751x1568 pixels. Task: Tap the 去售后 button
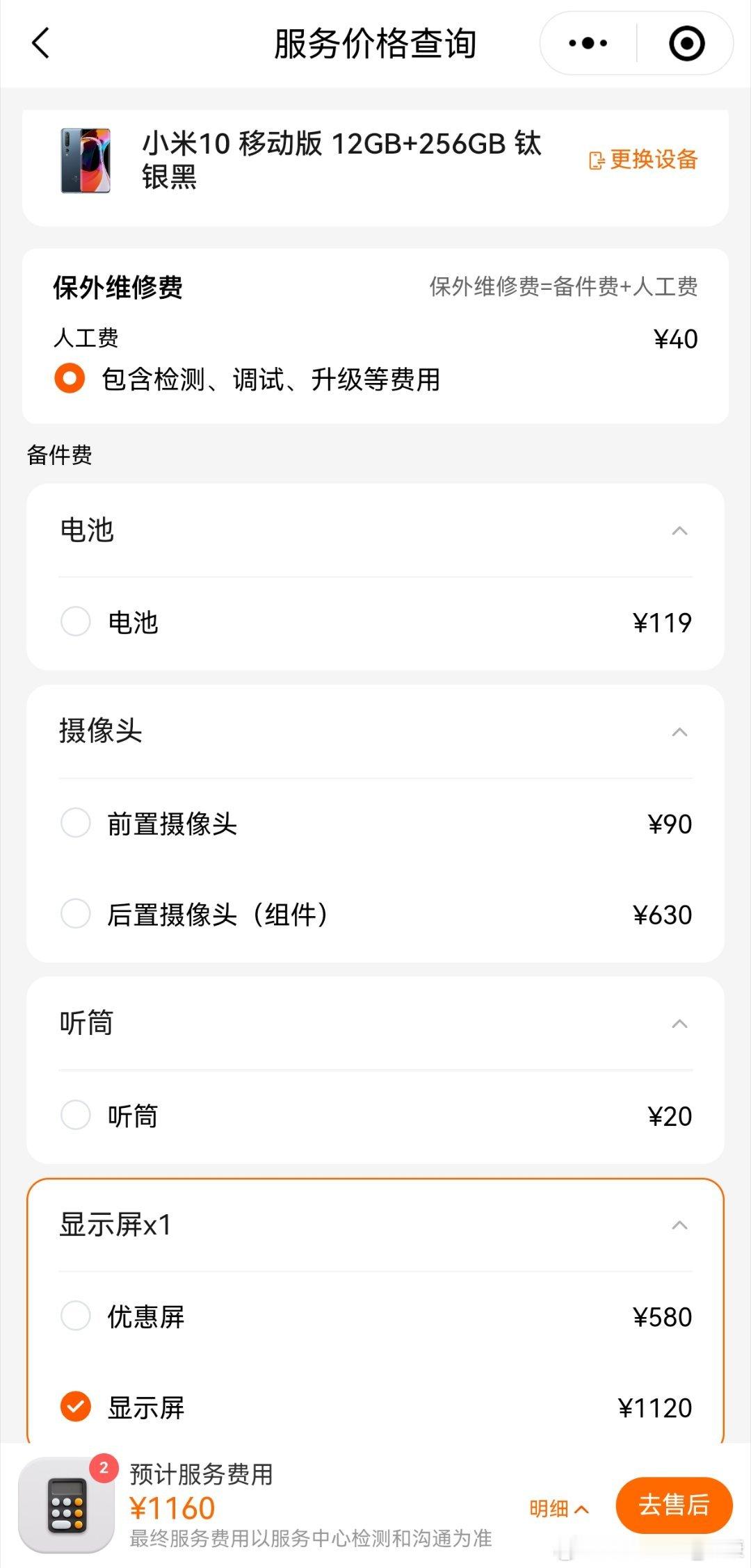pos(675,1505)
